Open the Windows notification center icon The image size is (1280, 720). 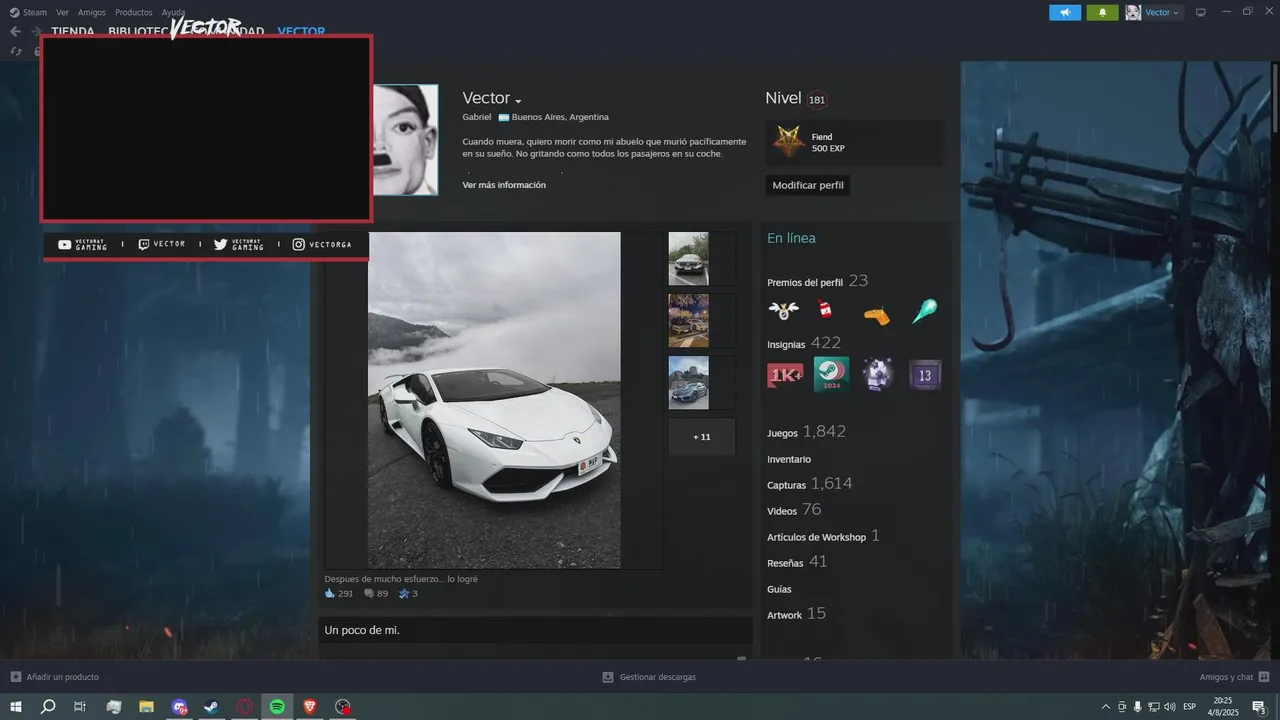[x=1259, y=707]
